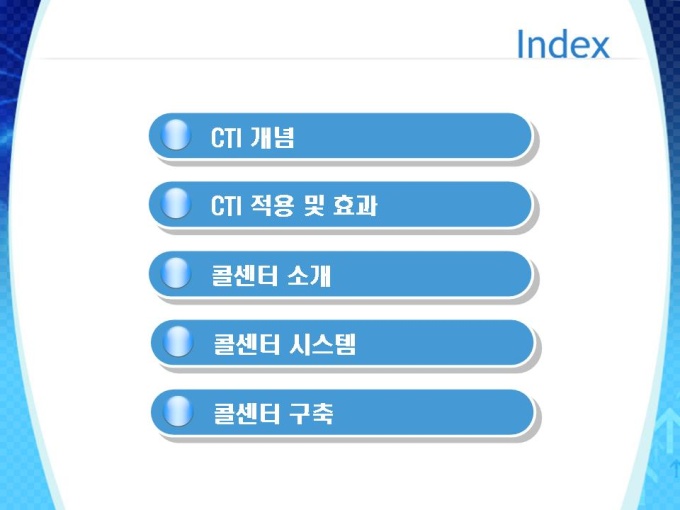The height and width of the screenshot is (510, 680).
Task: Select the orb bullet beside 콜센터 구축
Action: point(178,411)
